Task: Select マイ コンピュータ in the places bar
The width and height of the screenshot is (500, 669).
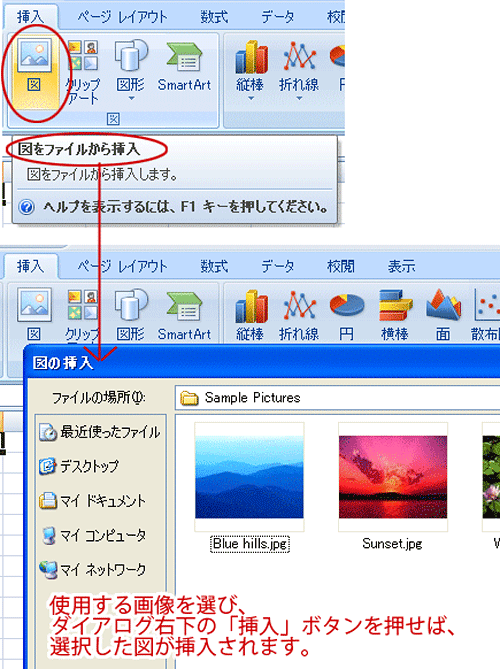Action: [x=94, y=535]
